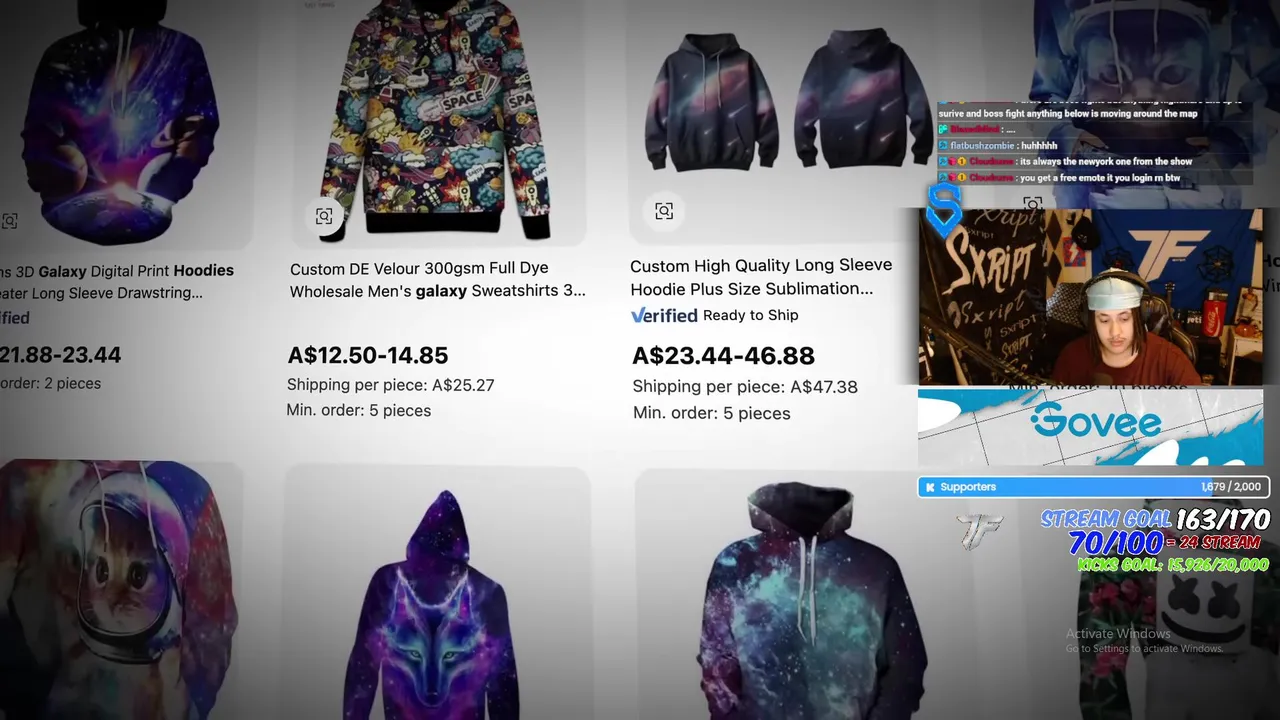Click the blue S logo above webcam
This screenshot has height=720, width=1280.
tap(943, 207)
